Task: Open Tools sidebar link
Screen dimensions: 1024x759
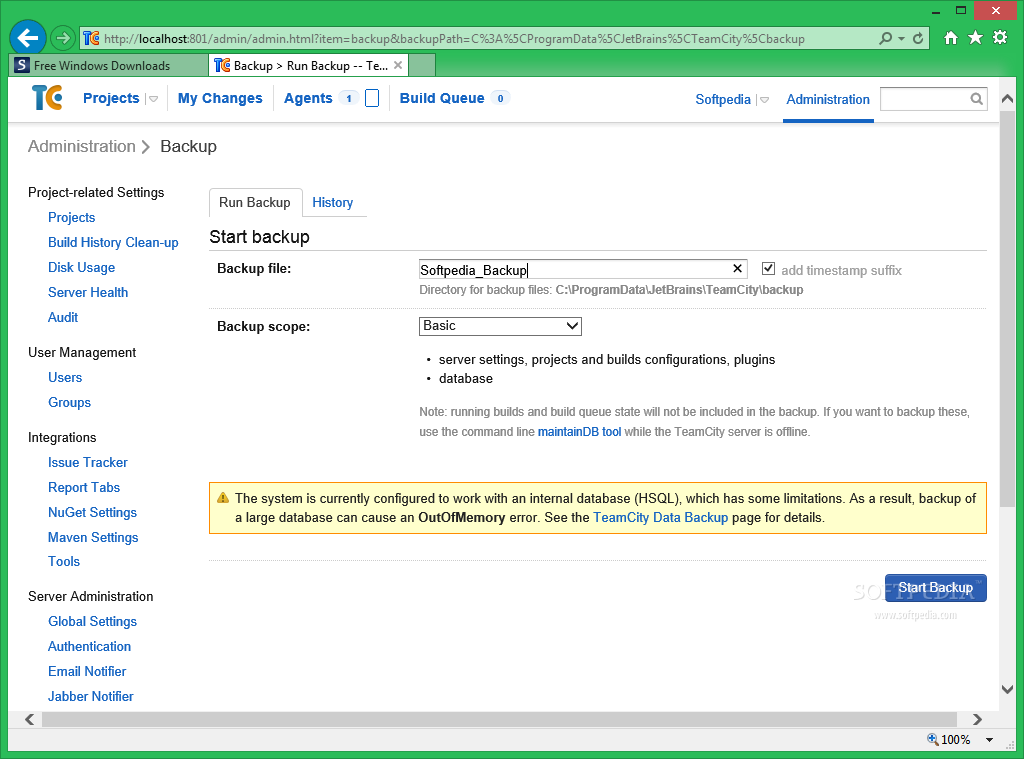Action: click(x=63, y=561)
